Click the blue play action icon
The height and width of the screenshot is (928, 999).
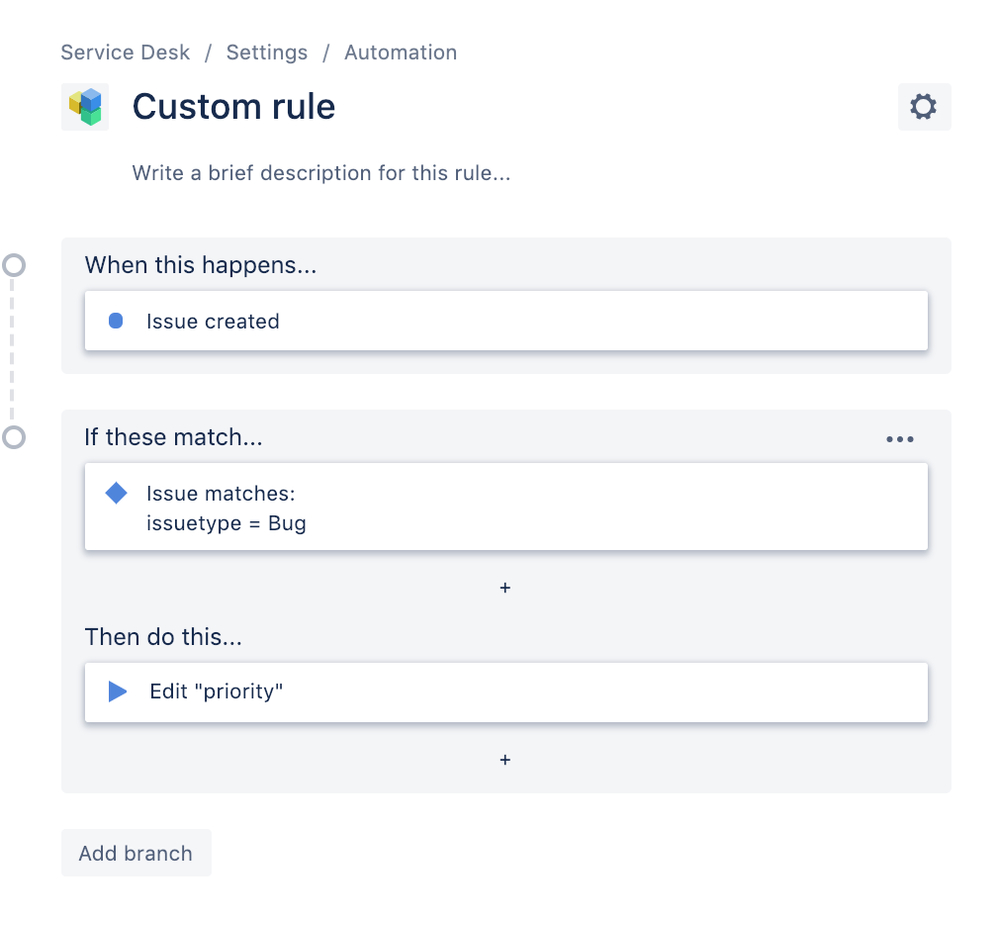[x=115, y=691]
